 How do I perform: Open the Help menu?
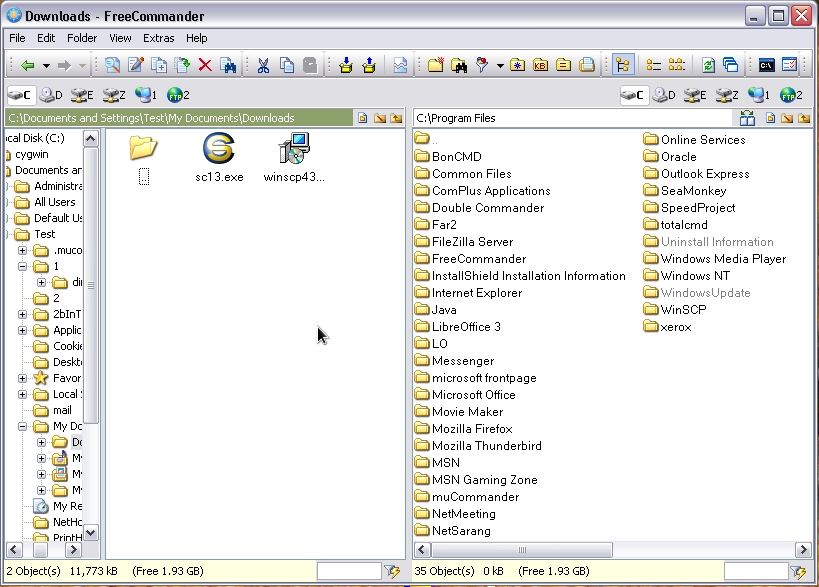point(196,38)
